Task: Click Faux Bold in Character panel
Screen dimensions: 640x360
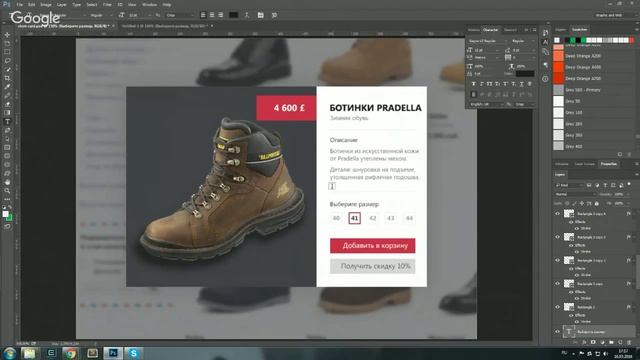Action: 473,84
